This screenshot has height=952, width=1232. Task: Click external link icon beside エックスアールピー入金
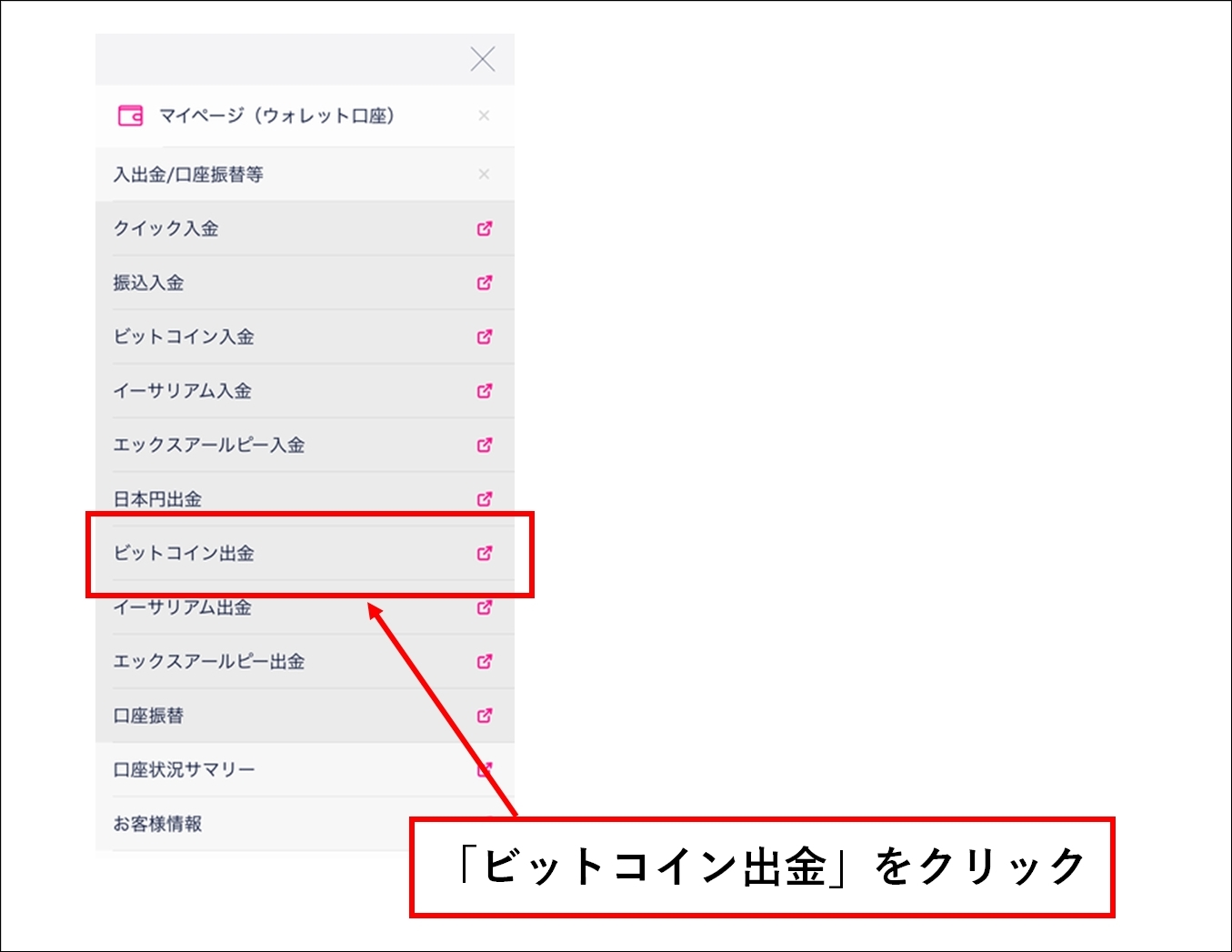[x=485, y=445]
